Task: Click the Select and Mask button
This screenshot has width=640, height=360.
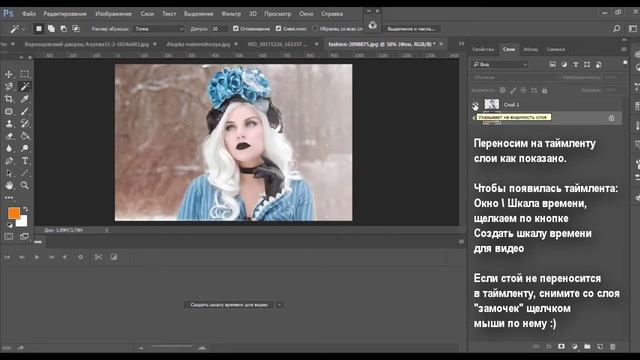Action: coord(411,29)
